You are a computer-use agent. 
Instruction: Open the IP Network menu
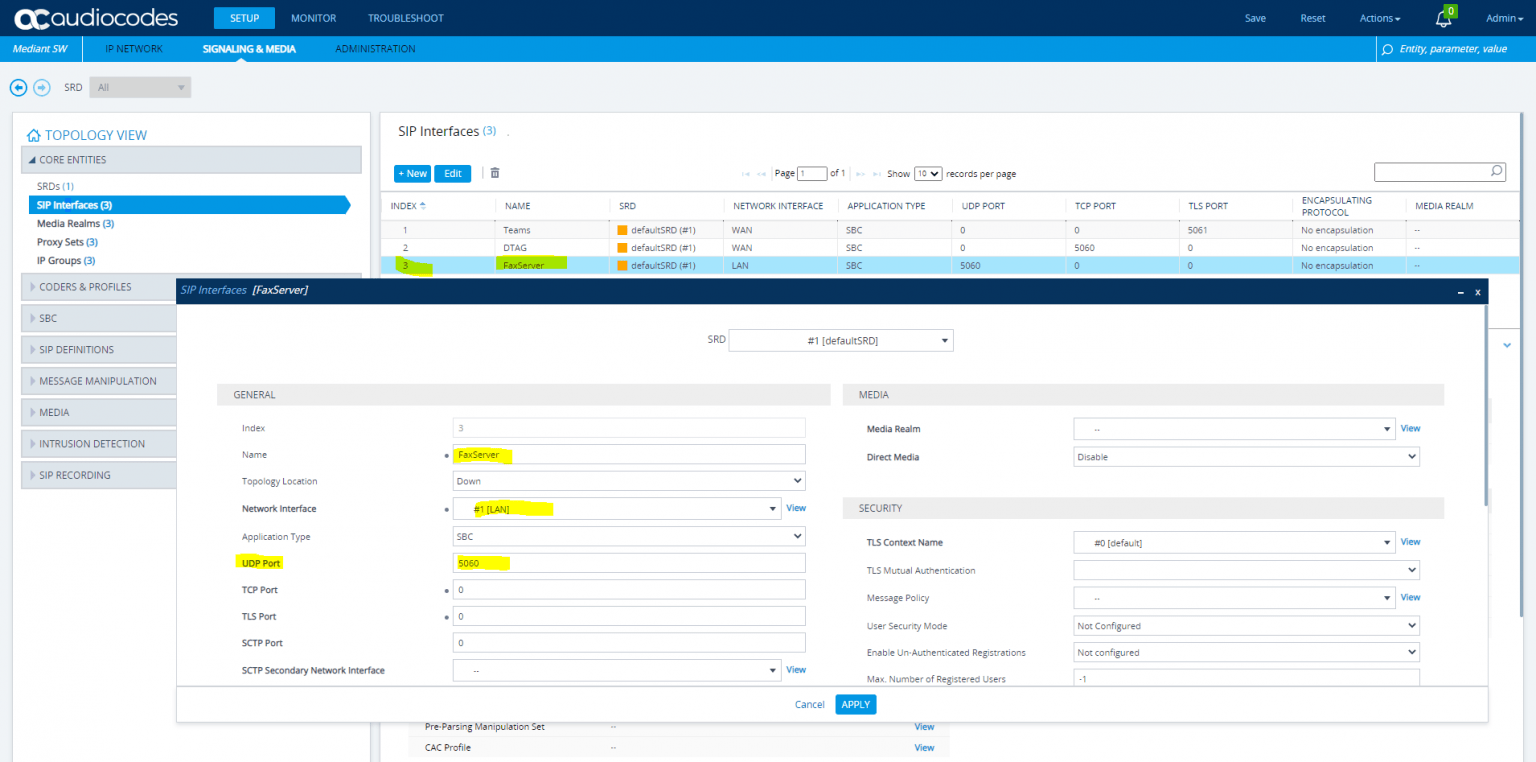(x=134, y=49)
